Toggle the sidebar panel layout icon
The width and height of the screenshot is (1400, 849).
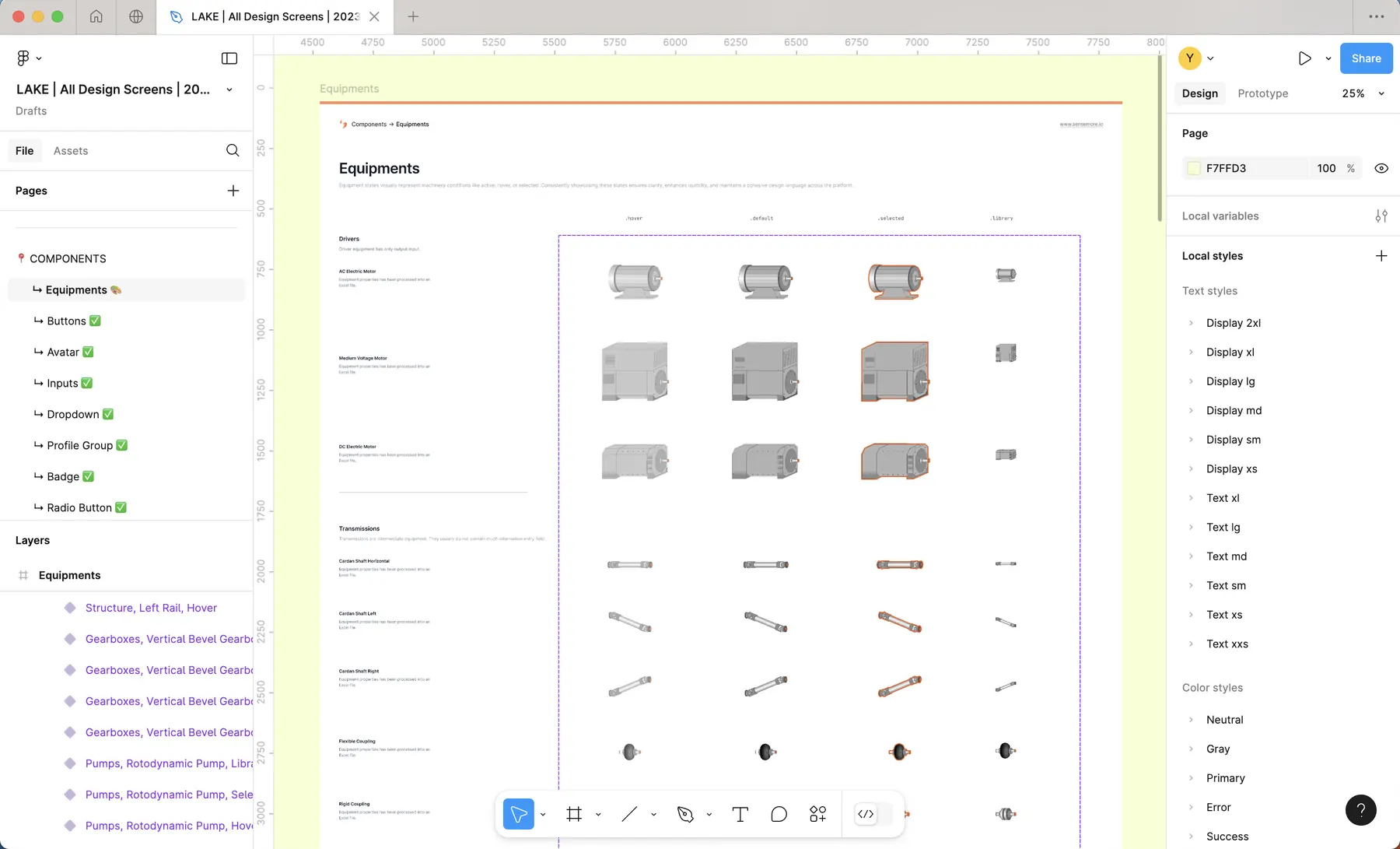coord(229,58)
